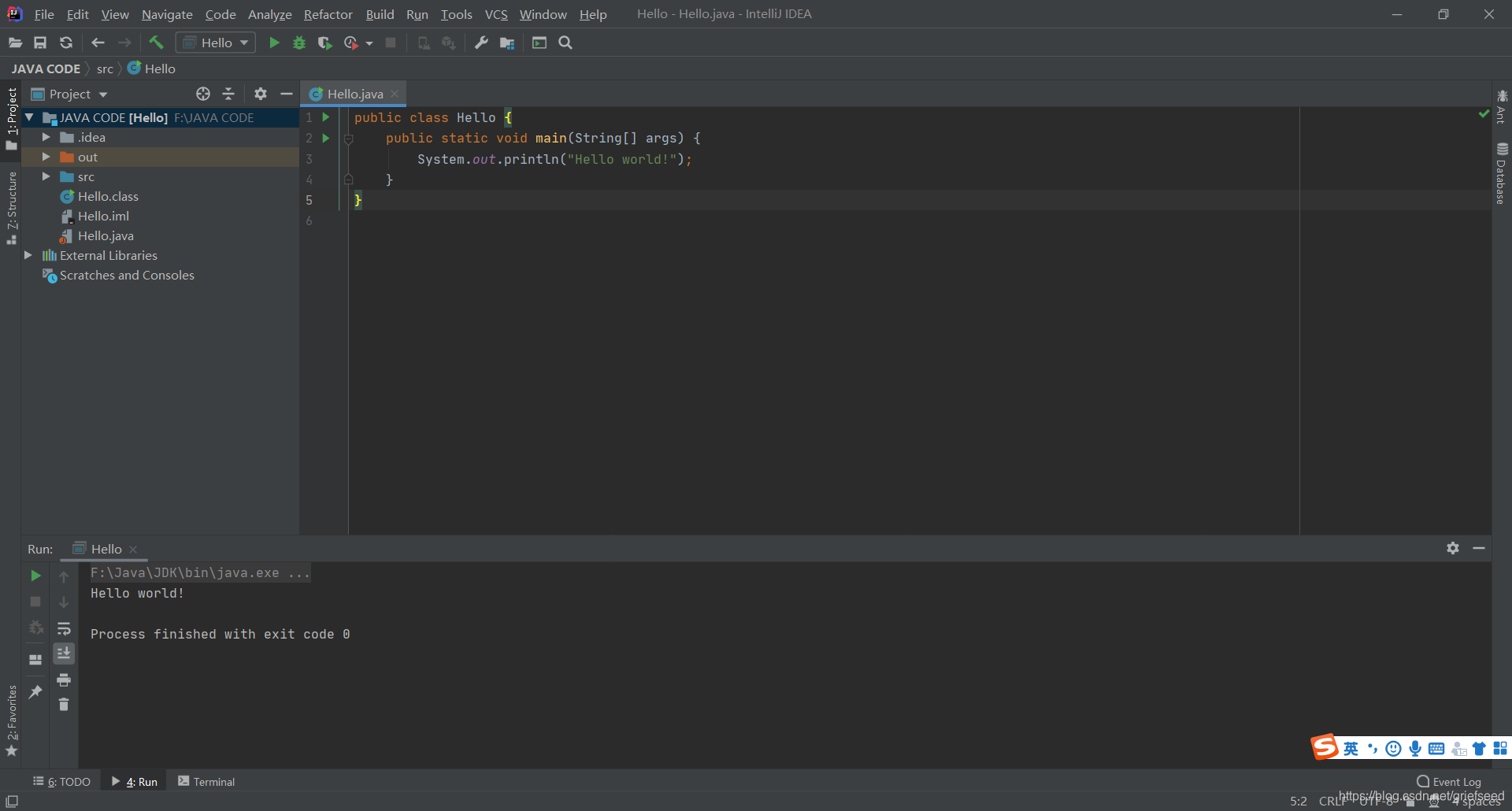Open the Hello run configuration dropdown

pos(216,43)
